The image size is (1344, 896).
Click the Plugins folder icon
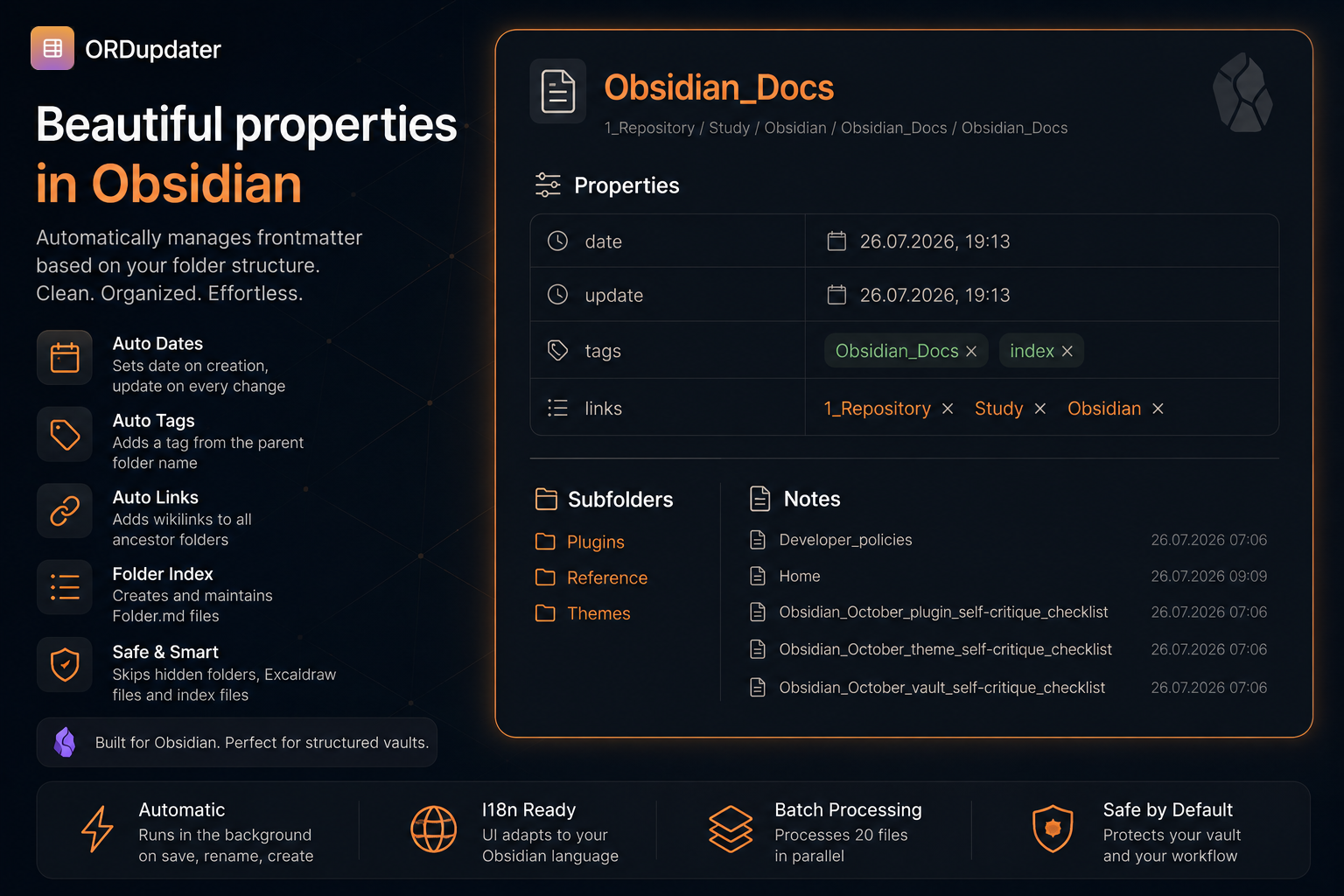(x=545, y=542)
